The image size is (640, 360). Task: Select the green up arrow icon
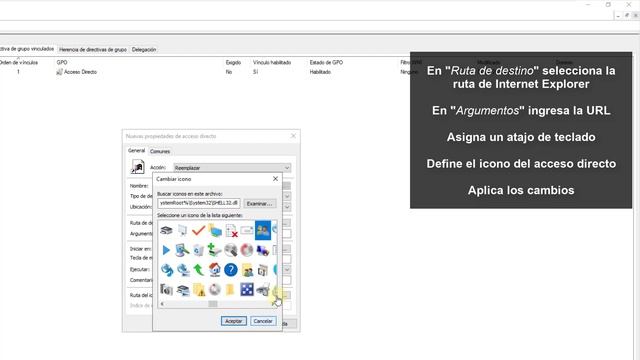(x=198, y=270)
